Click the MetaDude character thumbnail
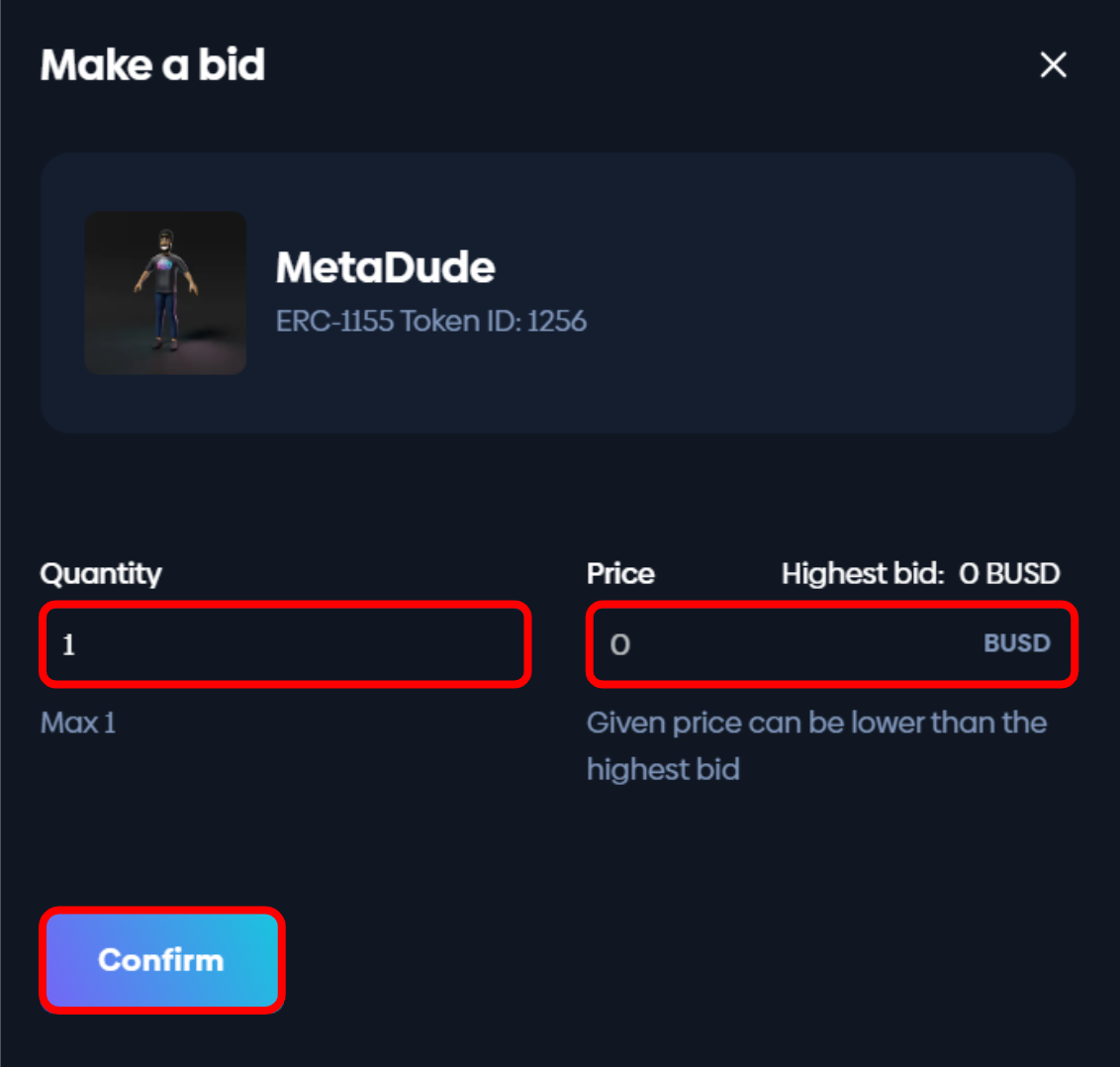The height and width of the screenshot is (1067, 1120). pos(165,293)
